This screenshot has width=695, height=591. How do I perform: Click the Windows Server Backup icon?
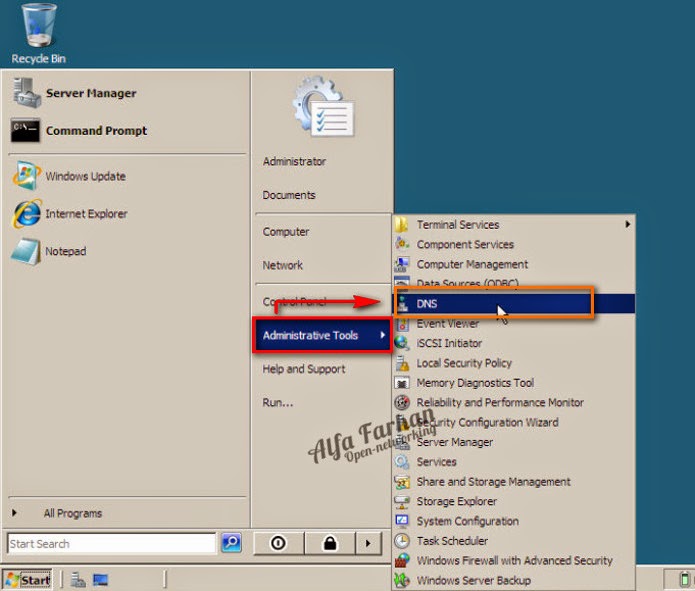click(x=402, y=580)
